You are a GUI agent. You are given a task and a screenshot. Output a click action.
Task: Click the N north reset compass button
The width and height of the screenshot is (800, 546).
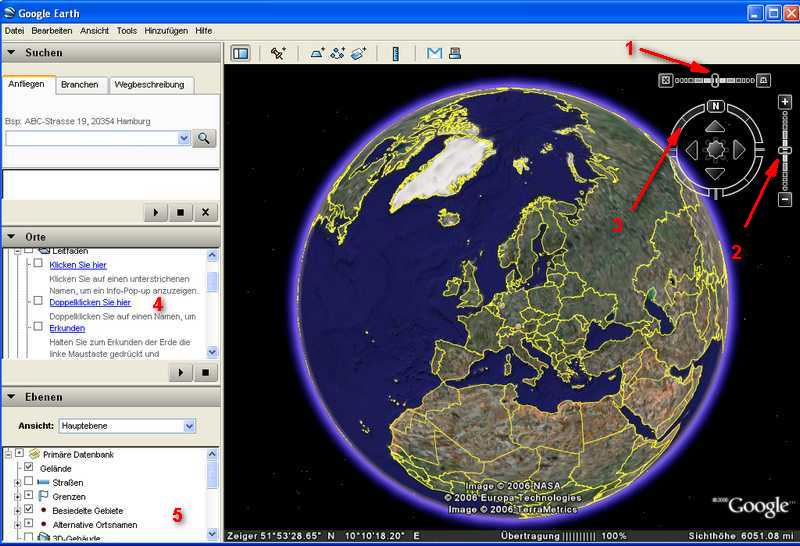(716, 106)
